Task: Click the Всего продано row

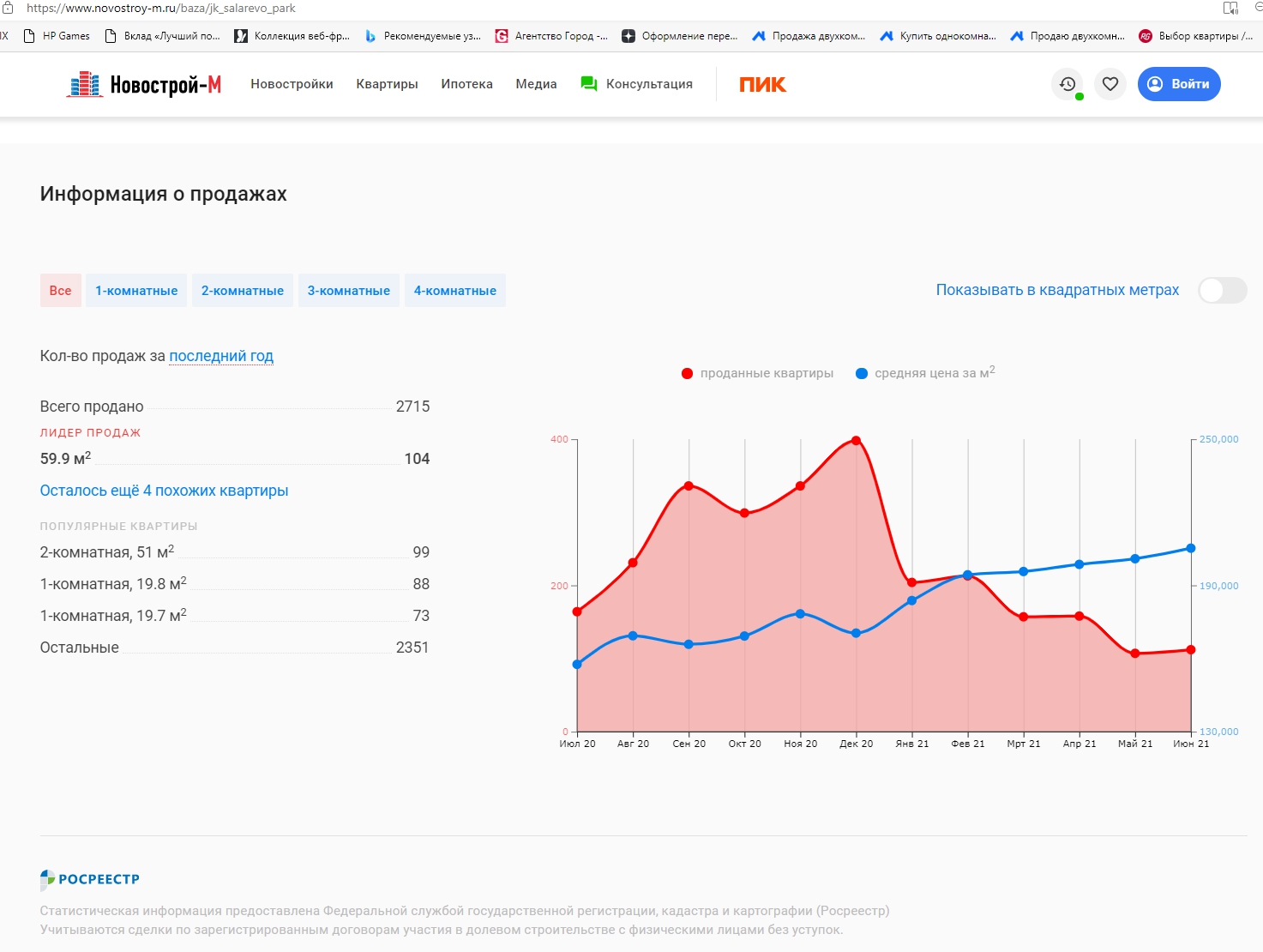Action: pos(235,407)
